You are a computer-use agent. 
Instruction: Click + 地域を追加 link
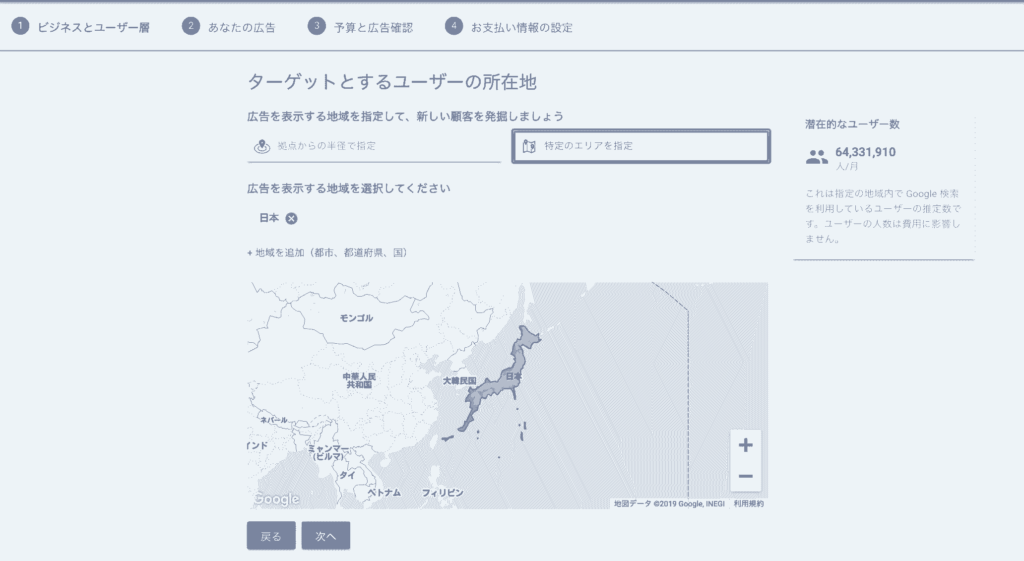pyautogui.click(x=327, y=253)
